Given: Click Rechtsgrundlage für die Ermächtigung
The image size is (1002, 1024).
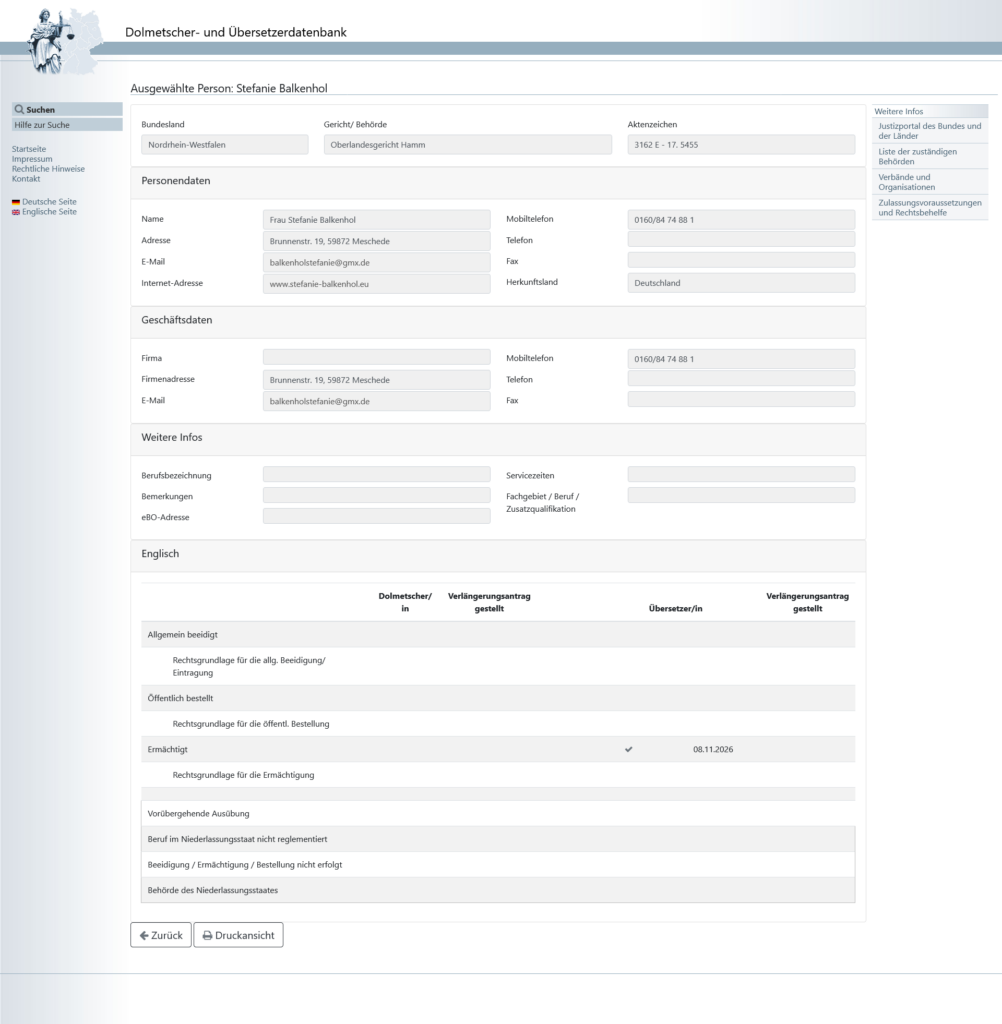Looking at the screenshot, I should pyautogui.click(x=243, y=775).
